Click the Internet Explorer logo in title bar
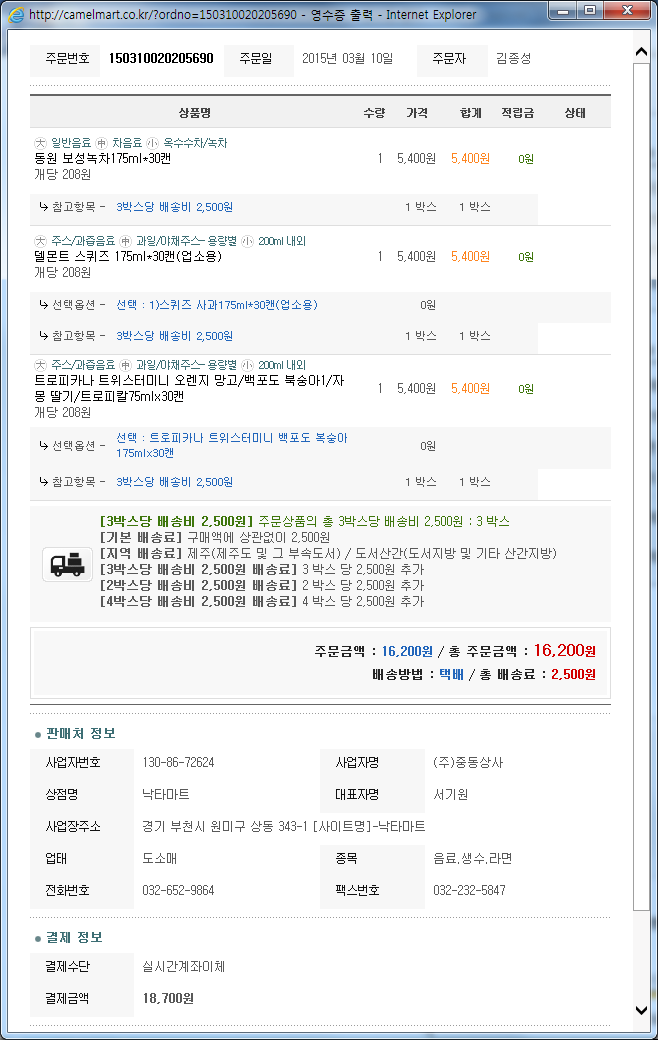Screen dimensions: 658x1040 pyautogui.click(x=15, y=15)
